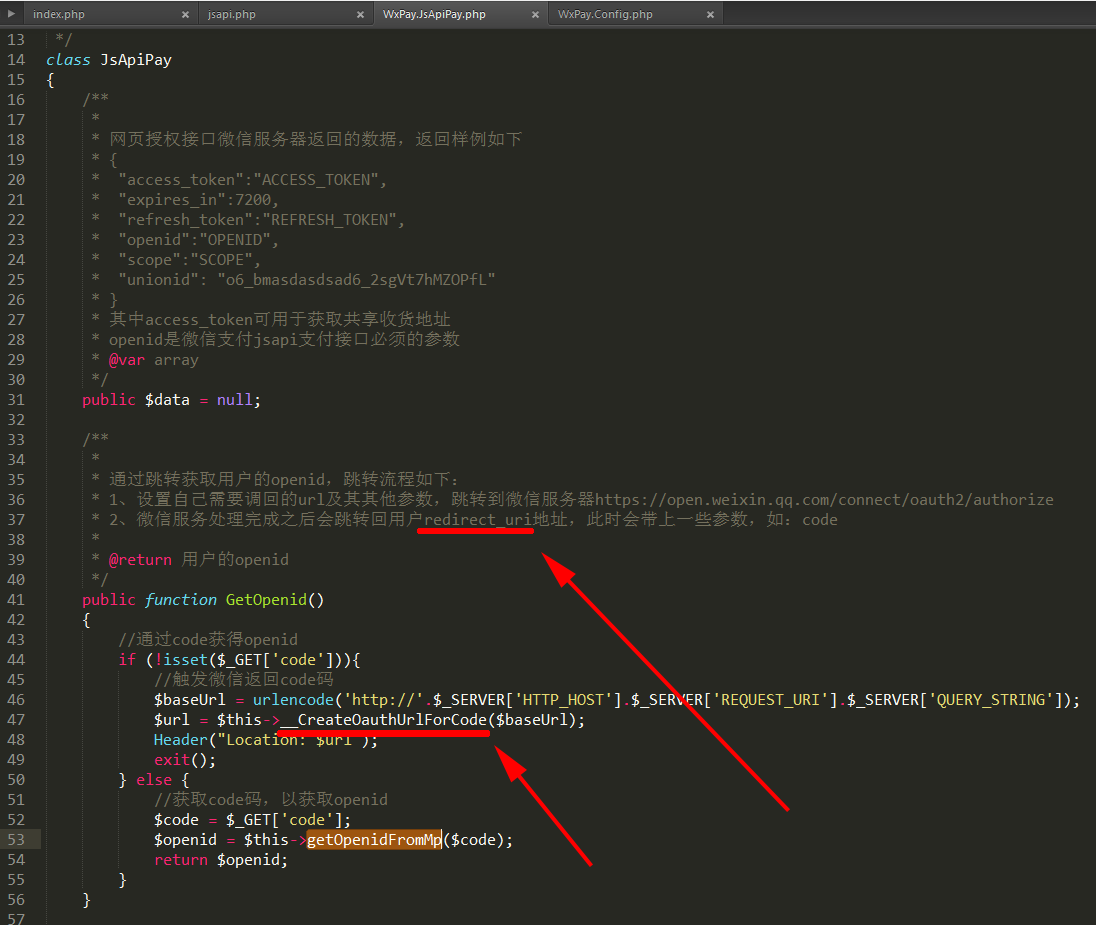Close the jsapi.php tab
The width and height of the screenshot is (1096, 925).
pyautogui.click(x=361, y=15)
